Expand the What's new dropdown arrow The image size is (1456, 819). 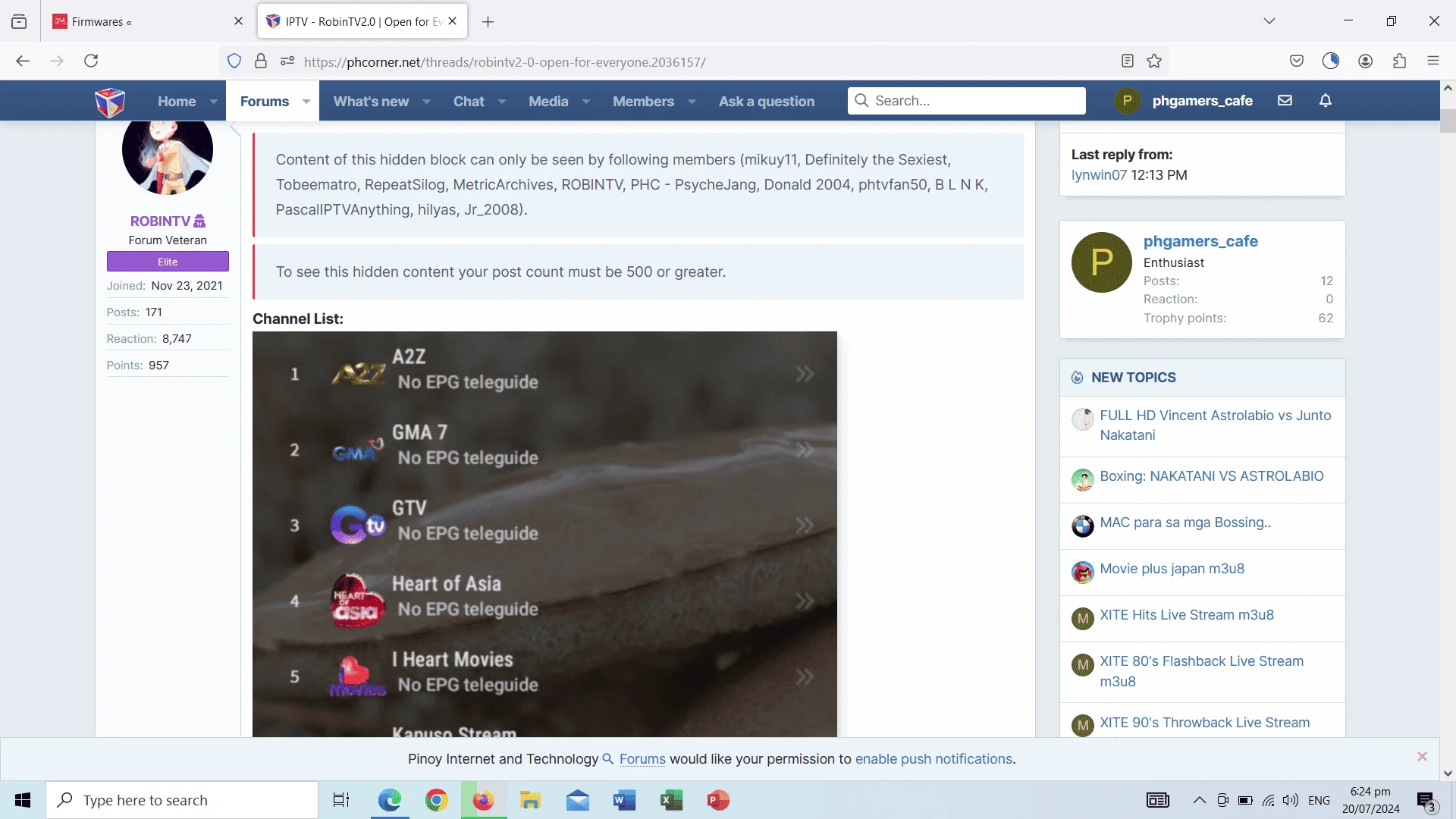(x=426, y=102)
